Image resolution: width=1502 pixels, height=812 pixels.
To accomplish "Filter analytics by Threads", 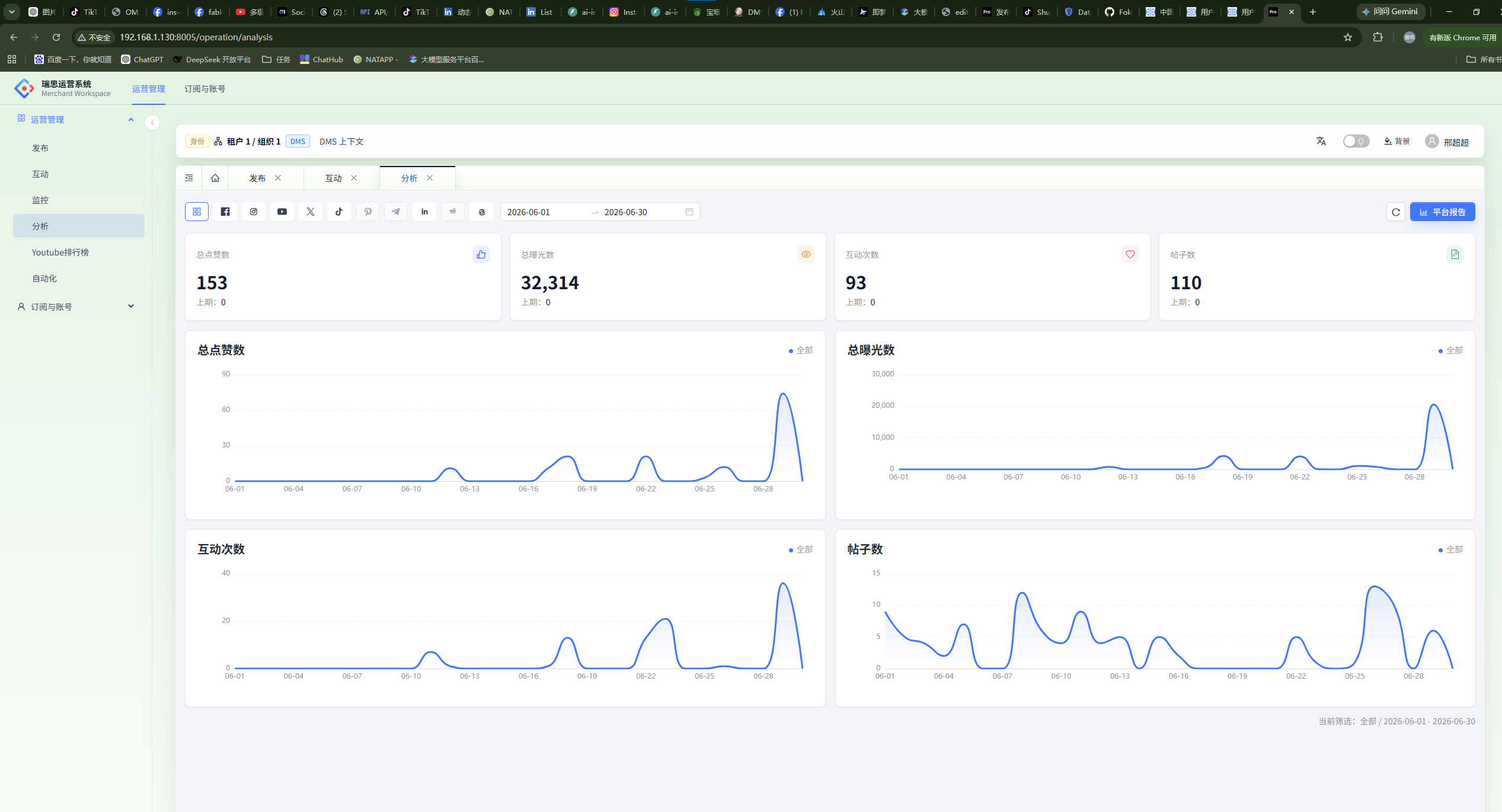I will tap(481, 212).
